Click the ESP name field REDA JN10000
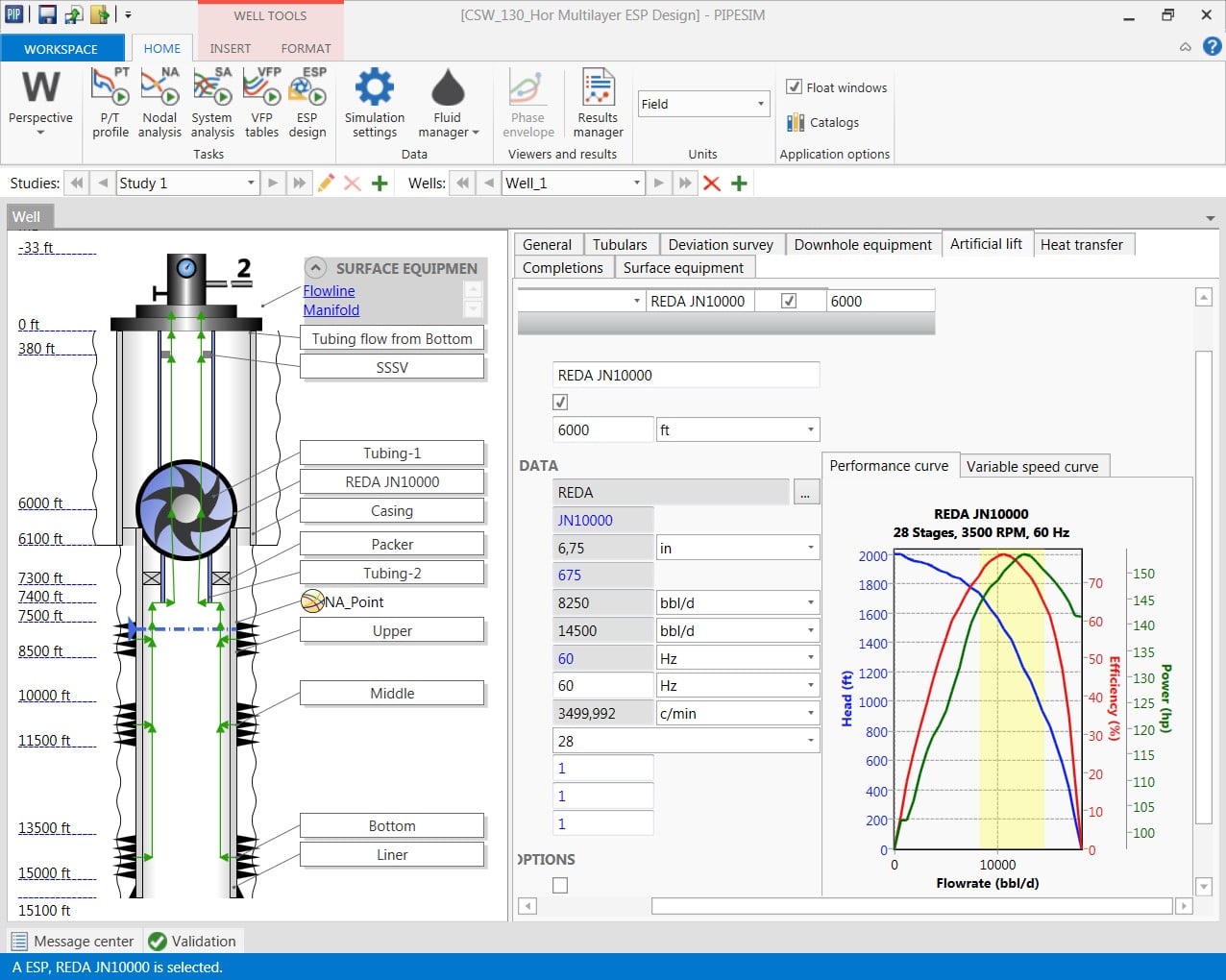 pyautogui.click(x=686, y=375)
